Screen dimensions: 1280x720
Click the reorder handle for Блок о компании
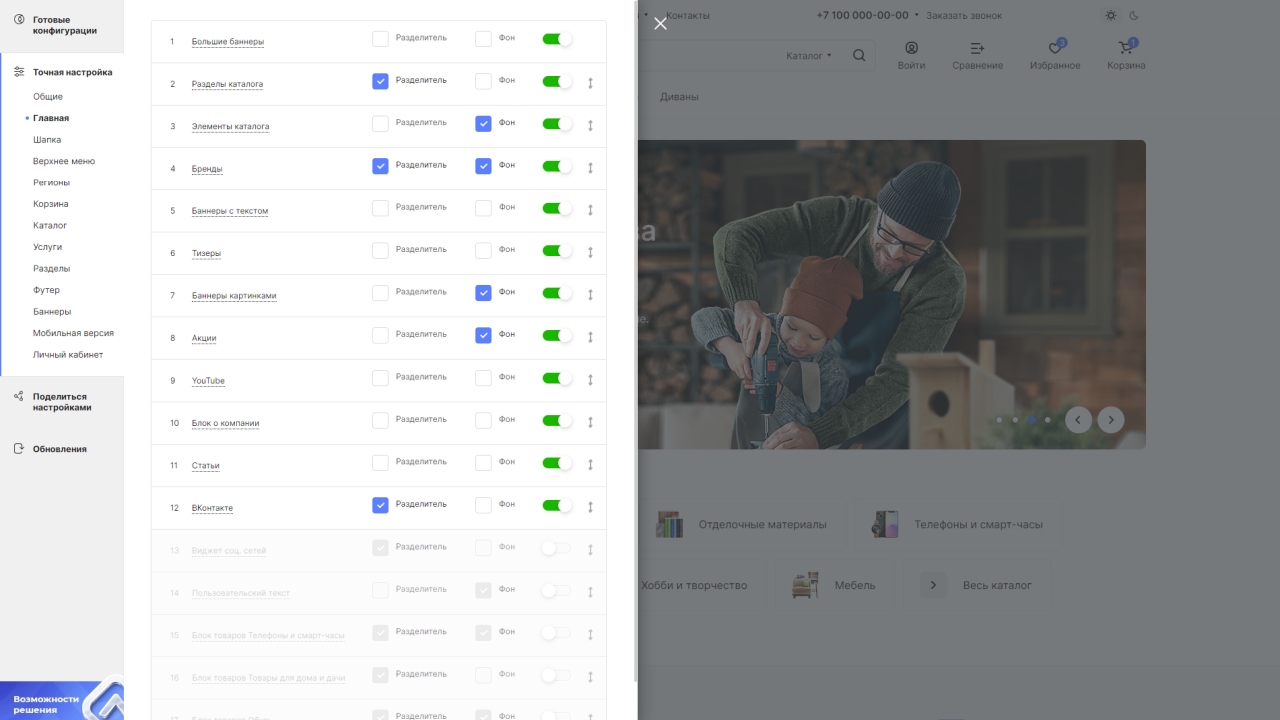pos(590,422)
